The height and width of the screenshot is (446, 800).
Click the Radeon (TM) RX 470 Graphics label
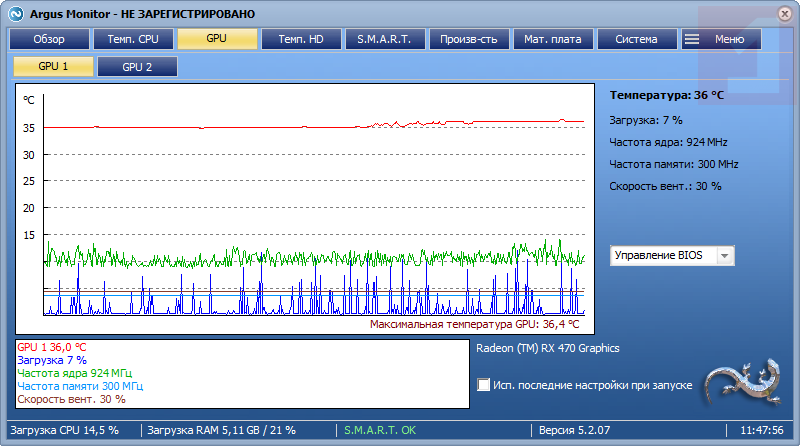tap(547, 349)
